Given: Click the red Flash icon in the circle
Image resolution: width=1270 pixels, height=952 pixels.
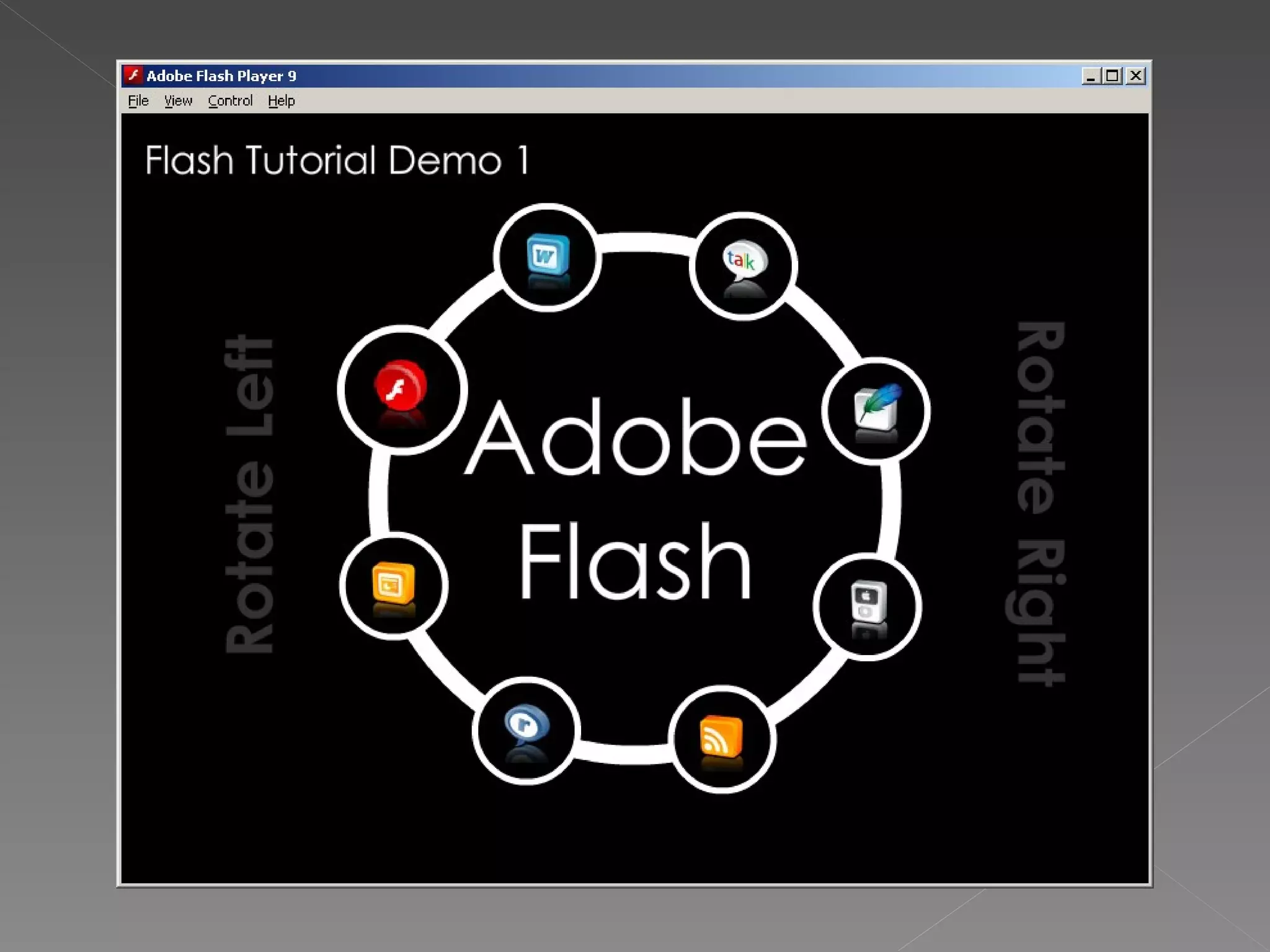Looking at the screenshot, I should coord(401,386).
